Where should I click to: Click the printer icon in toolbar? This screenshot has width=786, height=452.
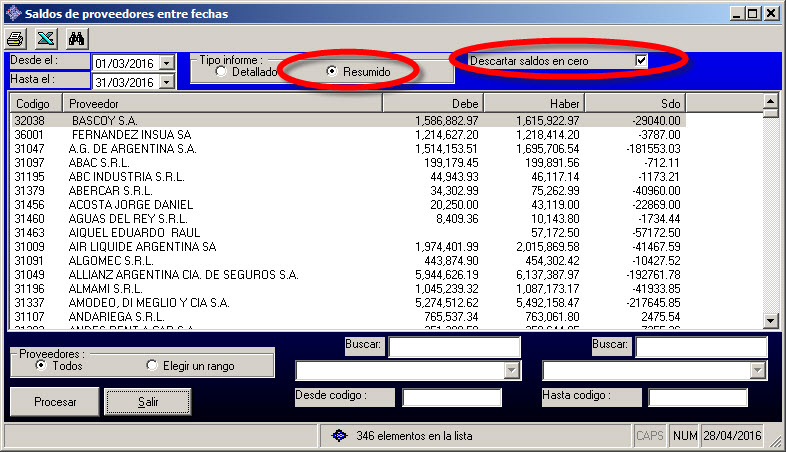click(16, 39)
